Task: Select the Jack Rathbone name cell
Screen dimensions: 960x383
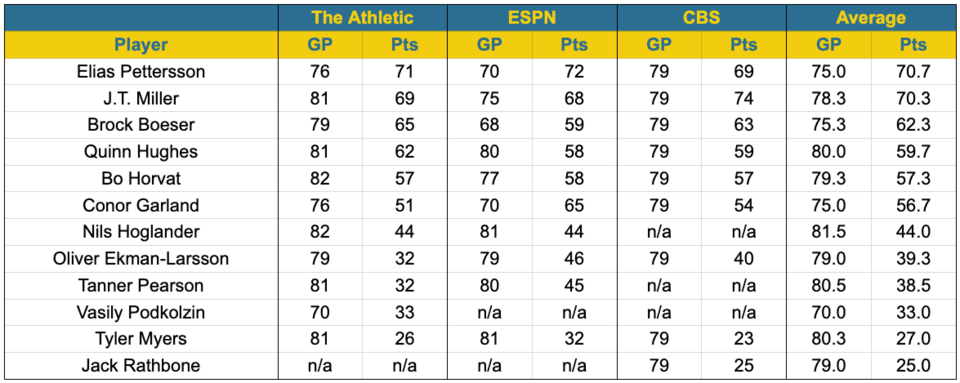Action: point(141,366)
